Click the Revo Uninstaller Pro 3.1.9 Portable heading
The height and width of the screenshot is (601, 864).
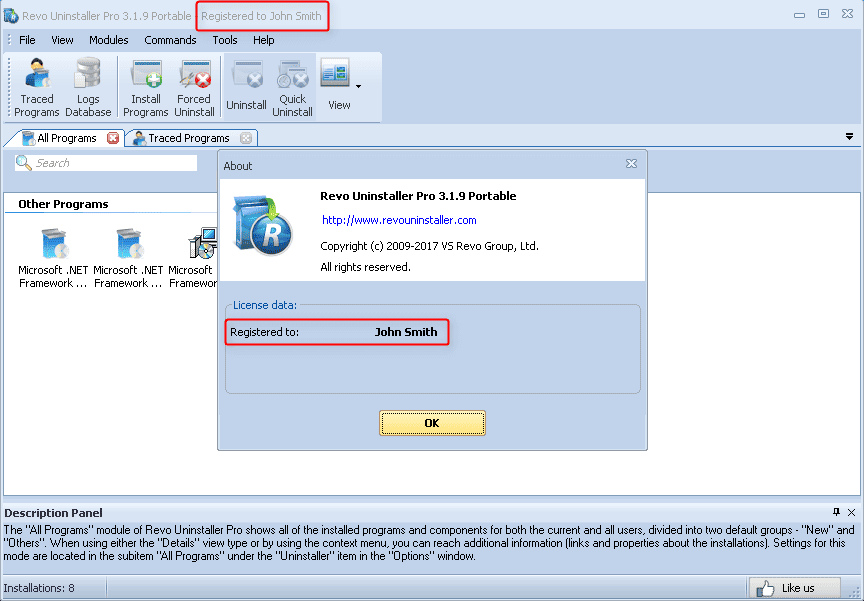point(418,196)
